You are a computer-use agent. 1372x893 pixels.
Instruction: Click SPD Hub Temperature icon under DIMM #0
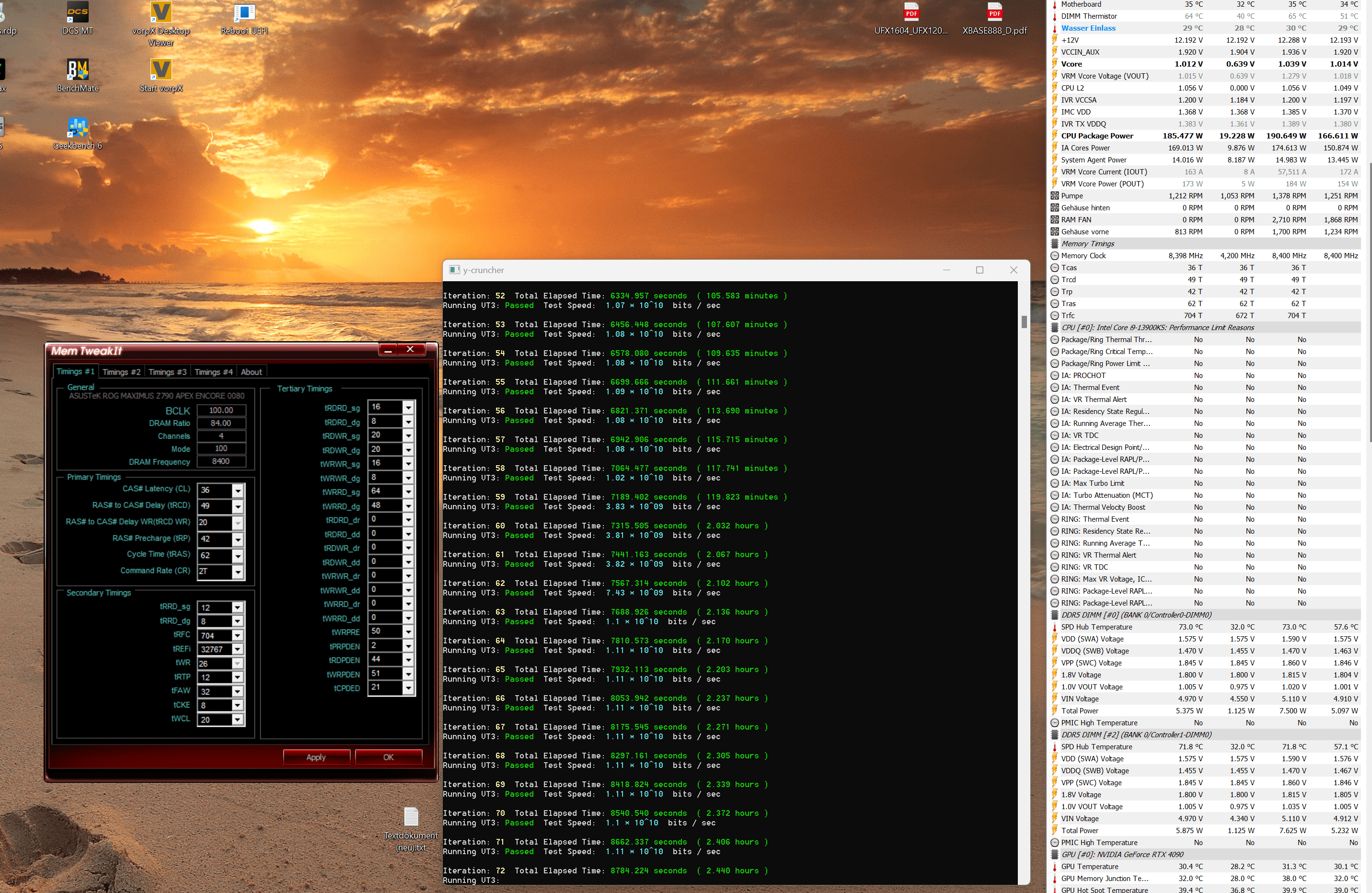pos(1054,627)
